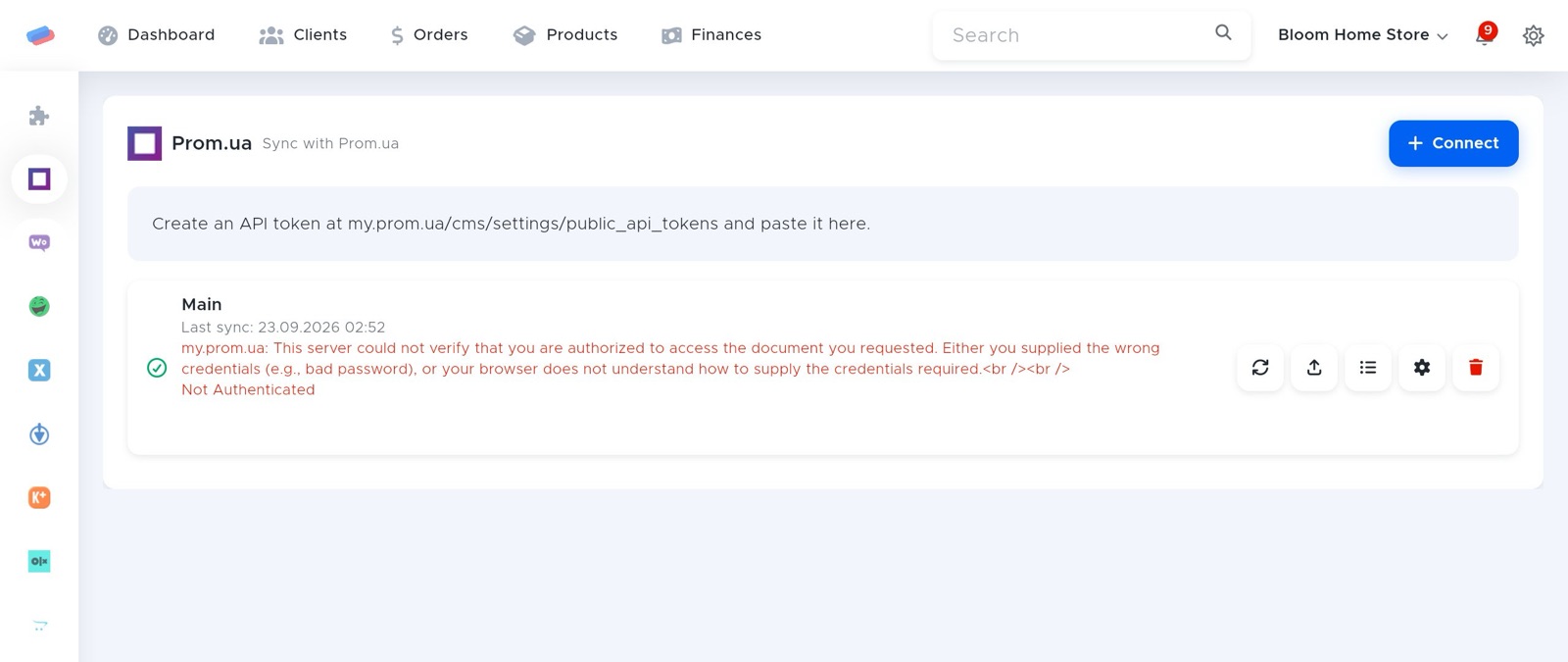Open the integrations puzzle icon in sidebar

(x=39, y=116)
